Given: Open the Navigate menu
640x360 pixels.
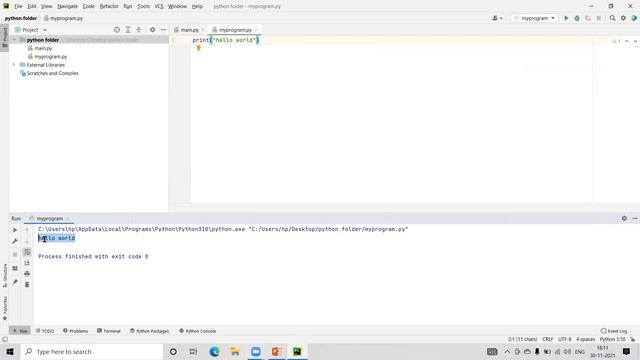Looking at the screenshot, I should coord(67,7).
